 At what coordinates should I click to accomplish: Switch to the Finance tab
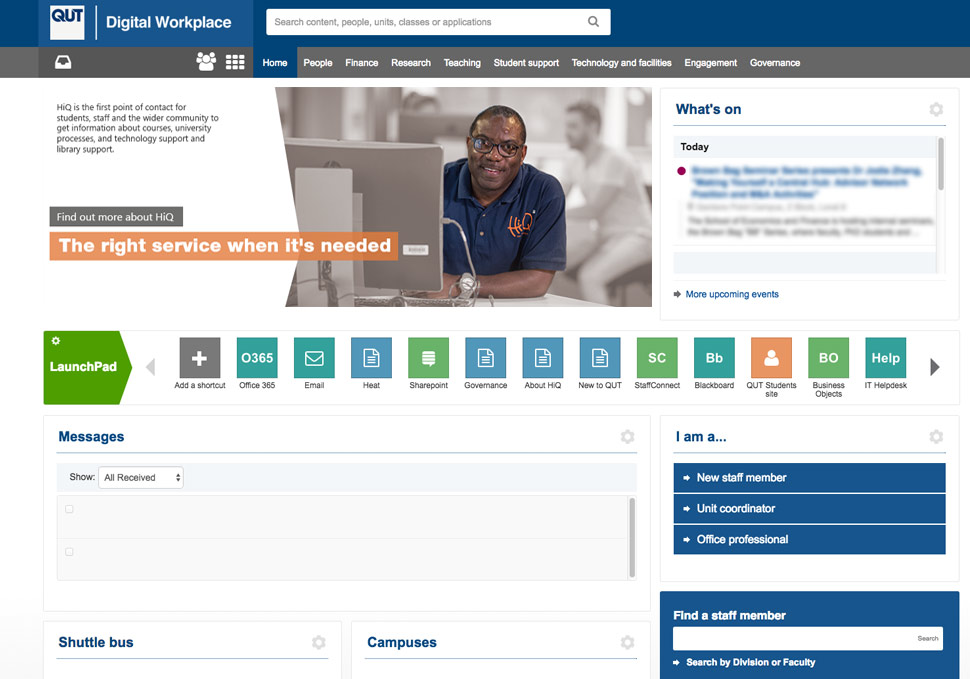click(361, 62)
